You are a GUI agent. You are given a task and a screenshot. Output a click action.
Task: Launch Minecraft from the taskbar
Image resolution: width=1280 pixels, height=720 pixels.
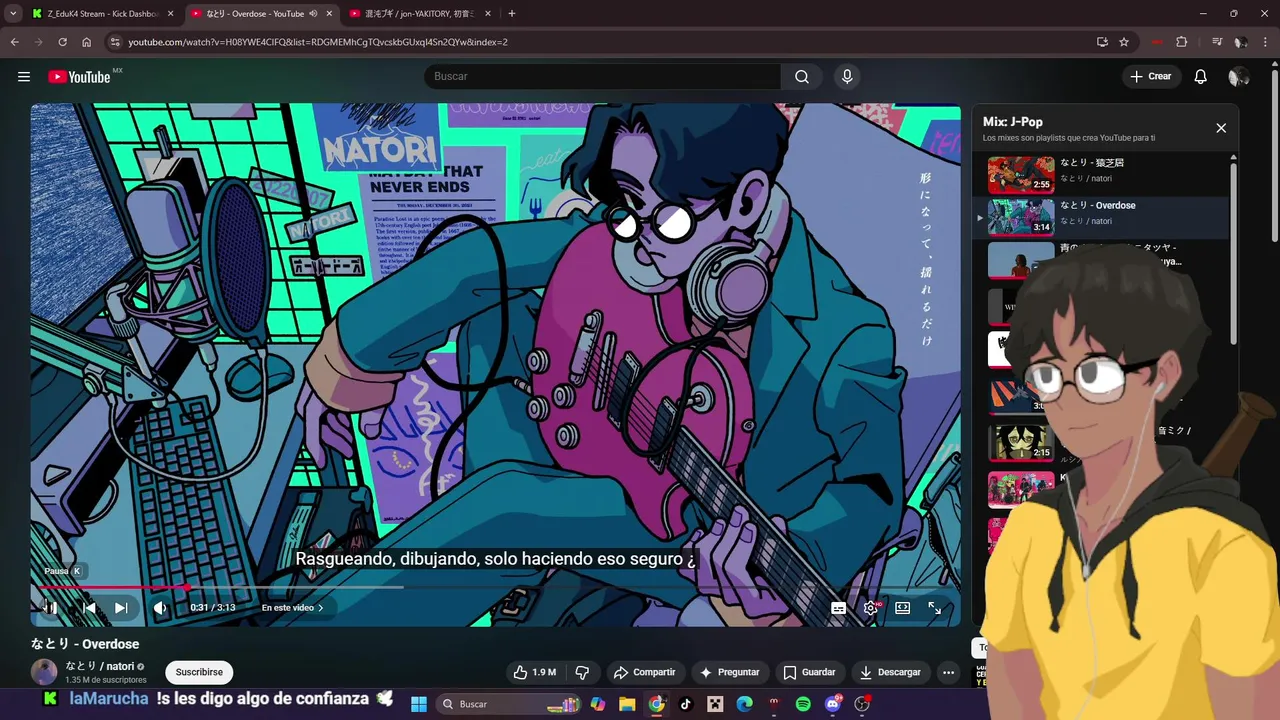[715, 704]
